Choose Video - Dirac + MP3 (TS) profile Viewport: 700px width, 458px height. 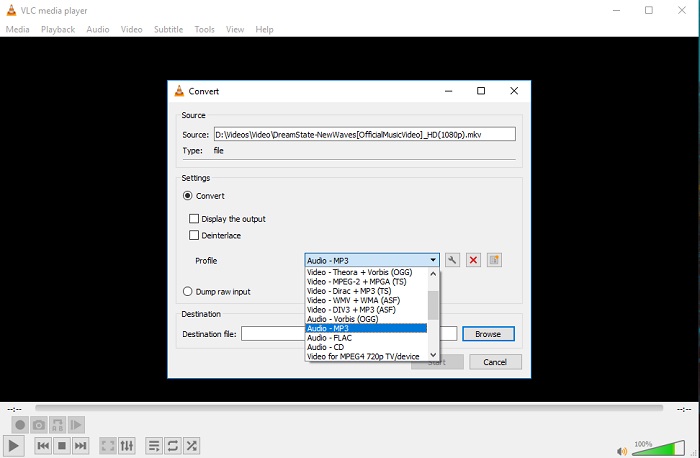(366, 291)
